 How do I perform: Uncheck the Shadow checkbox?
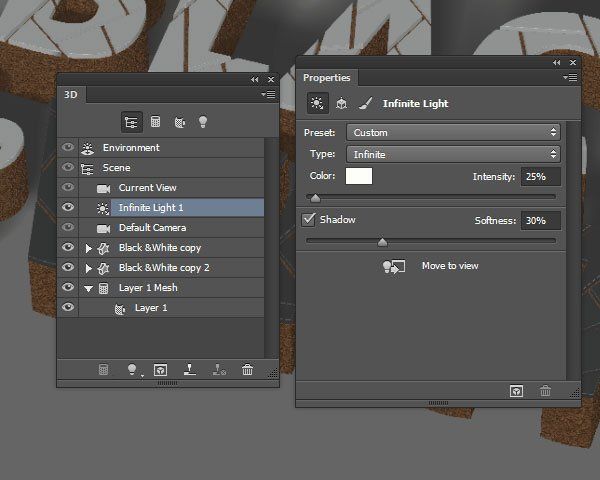pyautogui.click(x=308, y=220)
